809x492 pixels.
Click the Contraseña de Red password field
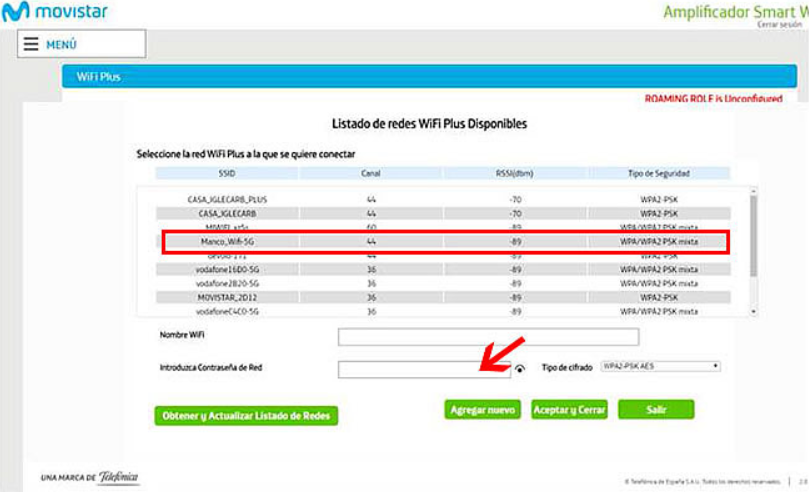coord(410,369)
